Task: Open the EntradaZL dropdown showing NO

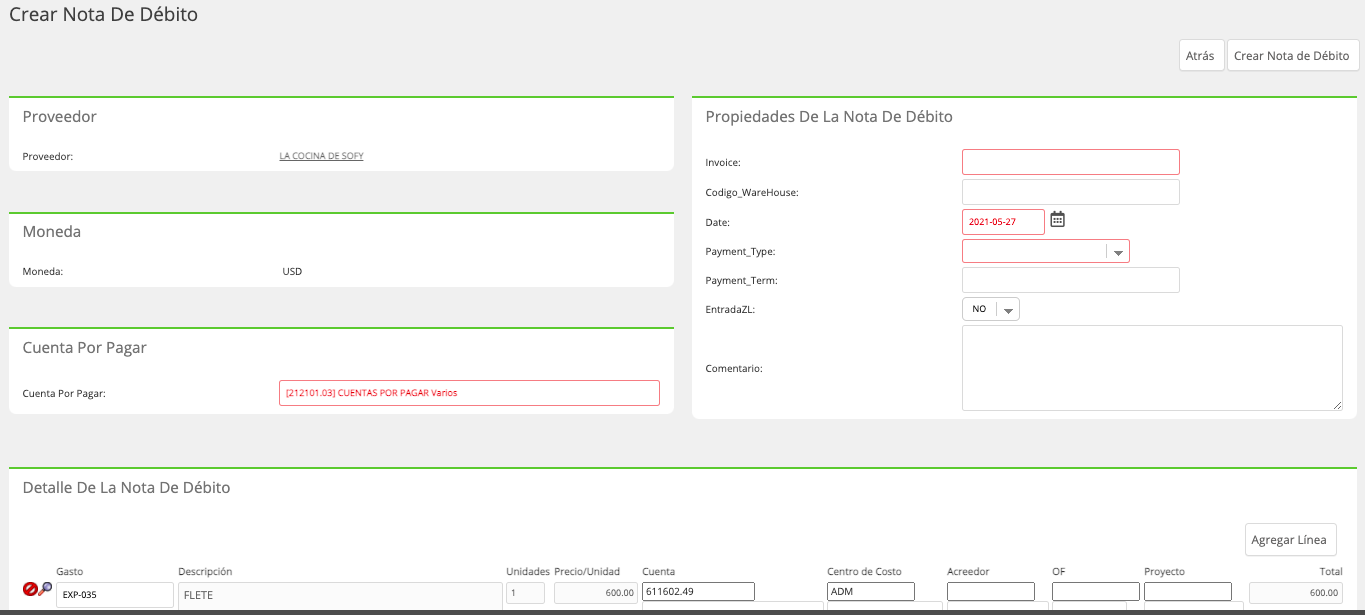Action: [x=990, y=309]
